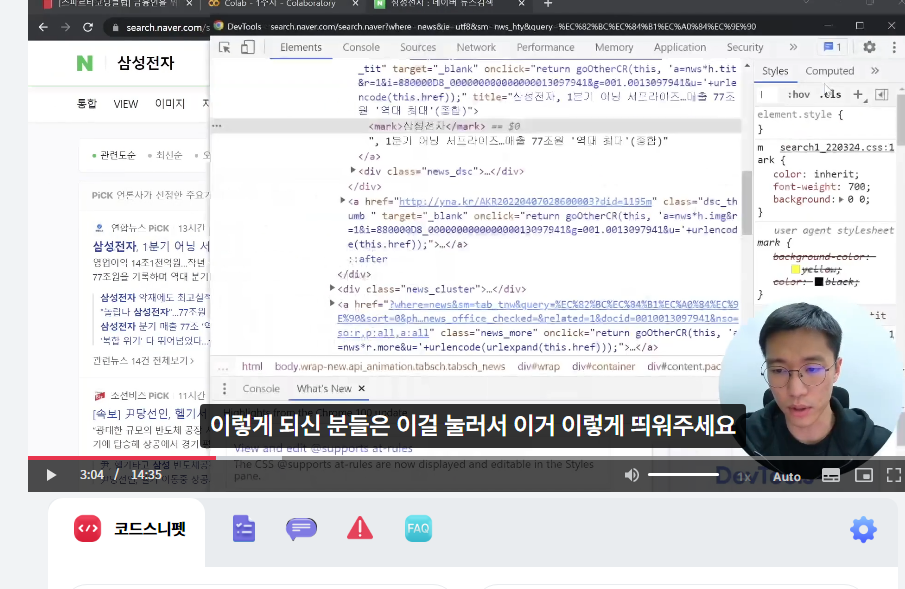905x589 pixels.
Task: Change the Auto quality setting
Action: [x=787, y=476]
